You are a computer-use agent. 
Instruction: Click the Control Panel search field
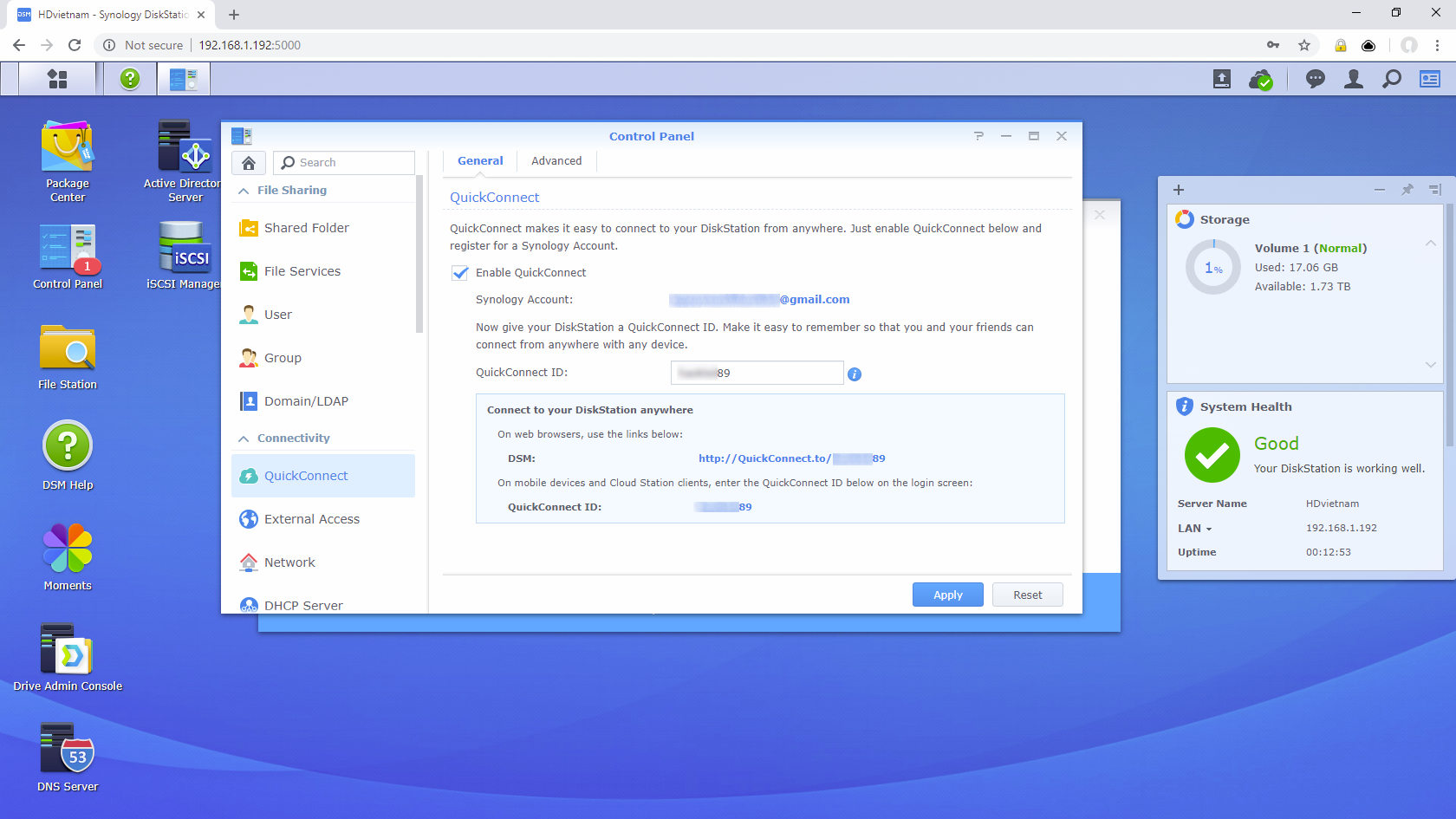344,163
